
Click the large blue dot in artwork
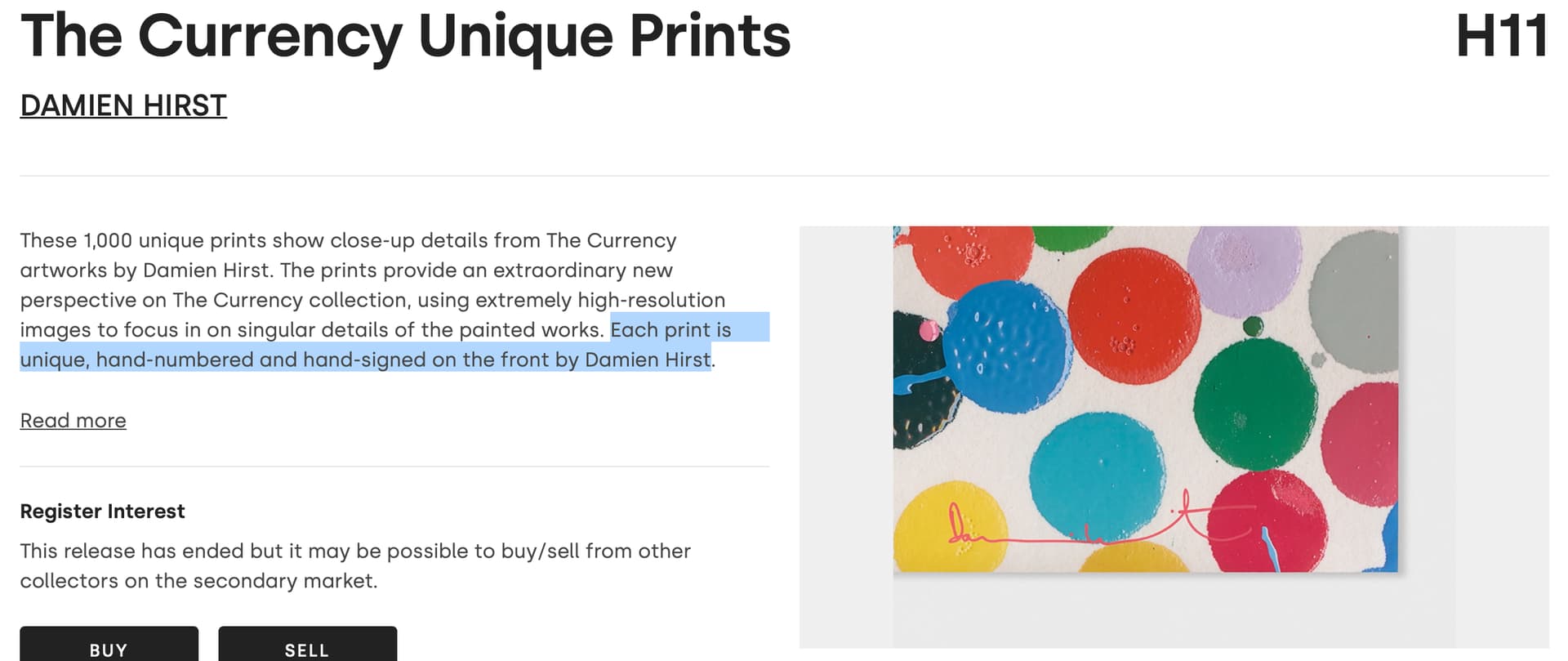(1007, 346)
